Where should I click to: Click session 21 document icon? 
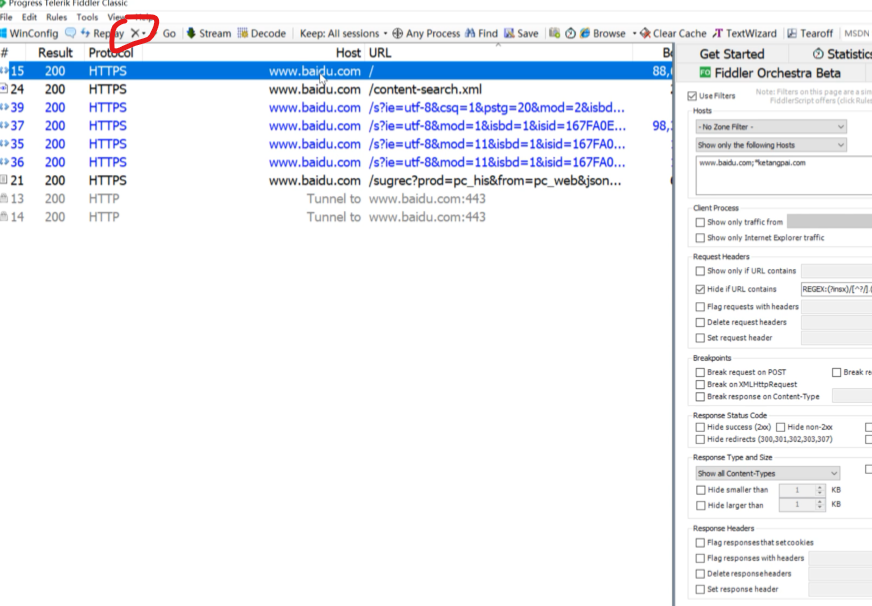tap(4, 180)
